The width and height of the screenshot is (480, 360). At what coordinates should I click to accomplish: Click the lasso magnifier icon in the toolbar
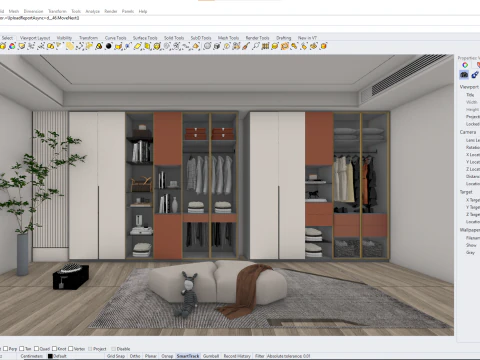pyautogui.click(x=256, y=46)
